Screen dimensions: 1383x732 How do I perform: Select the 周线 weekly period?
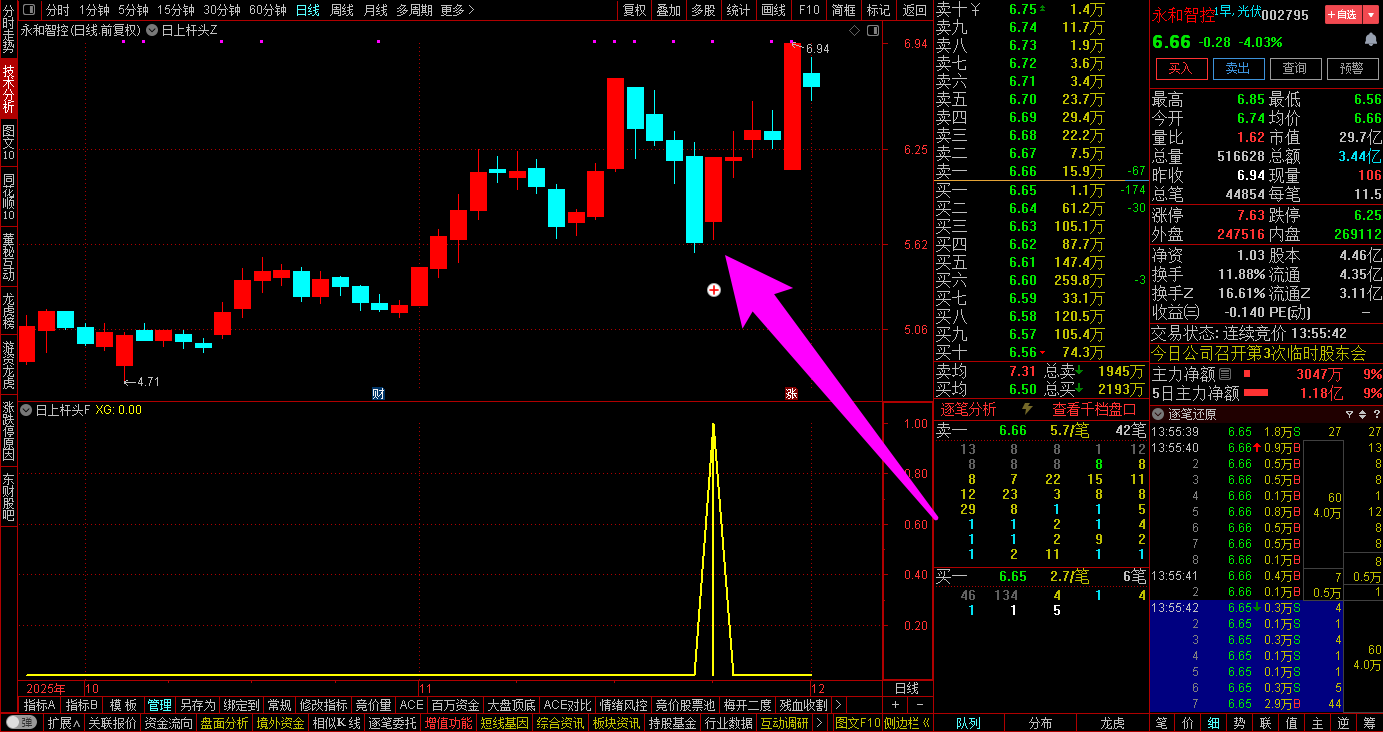pos(342,10)
